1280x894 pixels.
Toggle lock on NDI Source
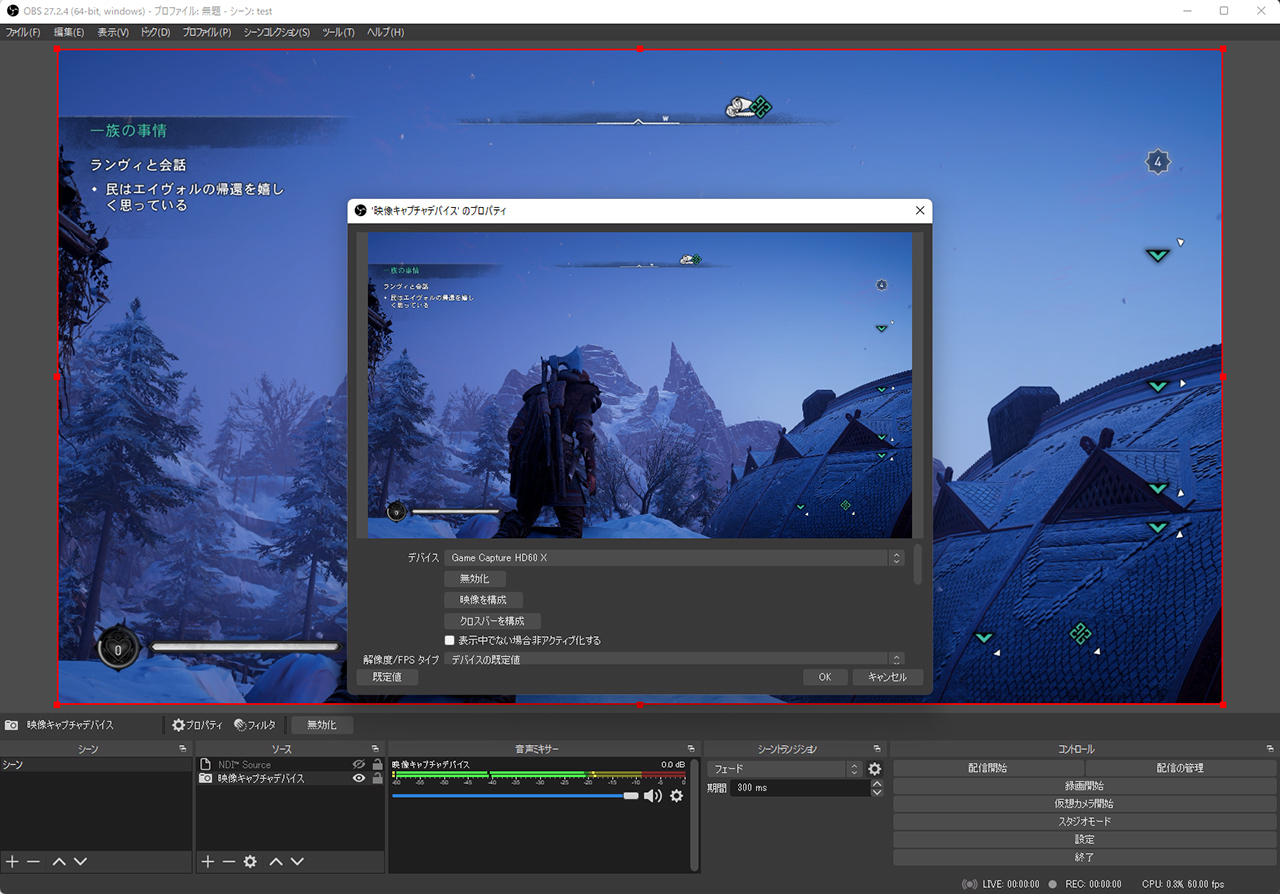point(377,764)
